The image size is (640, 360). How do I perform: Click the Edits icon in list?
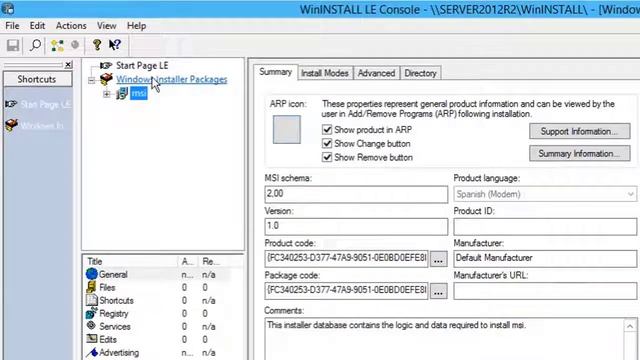coord(92,339)
